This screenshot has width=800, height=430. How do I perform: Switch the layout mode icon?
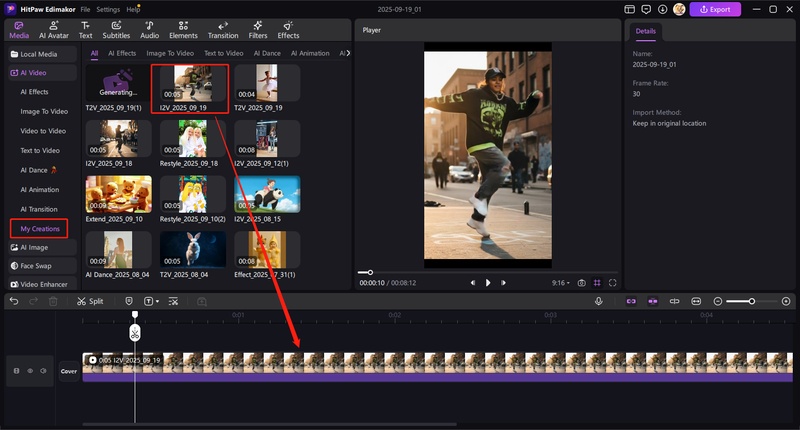[x=630, y=9]
